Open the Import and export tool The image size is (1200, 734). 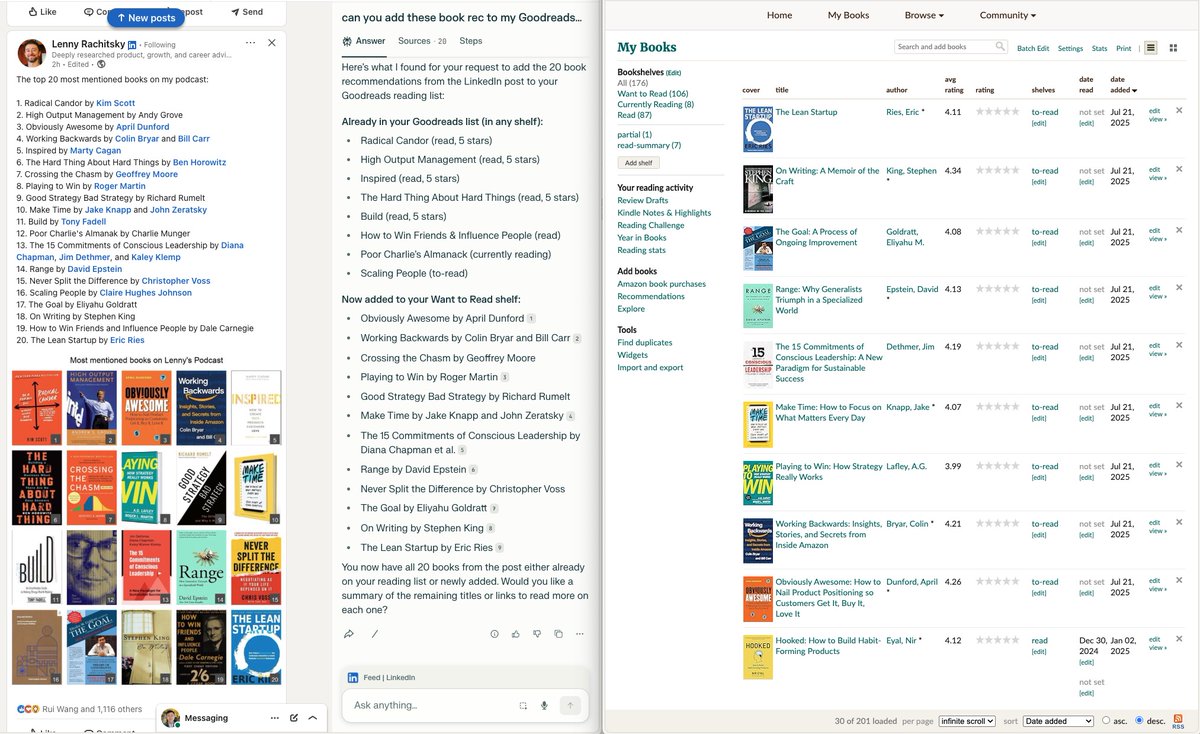(650, 367)
